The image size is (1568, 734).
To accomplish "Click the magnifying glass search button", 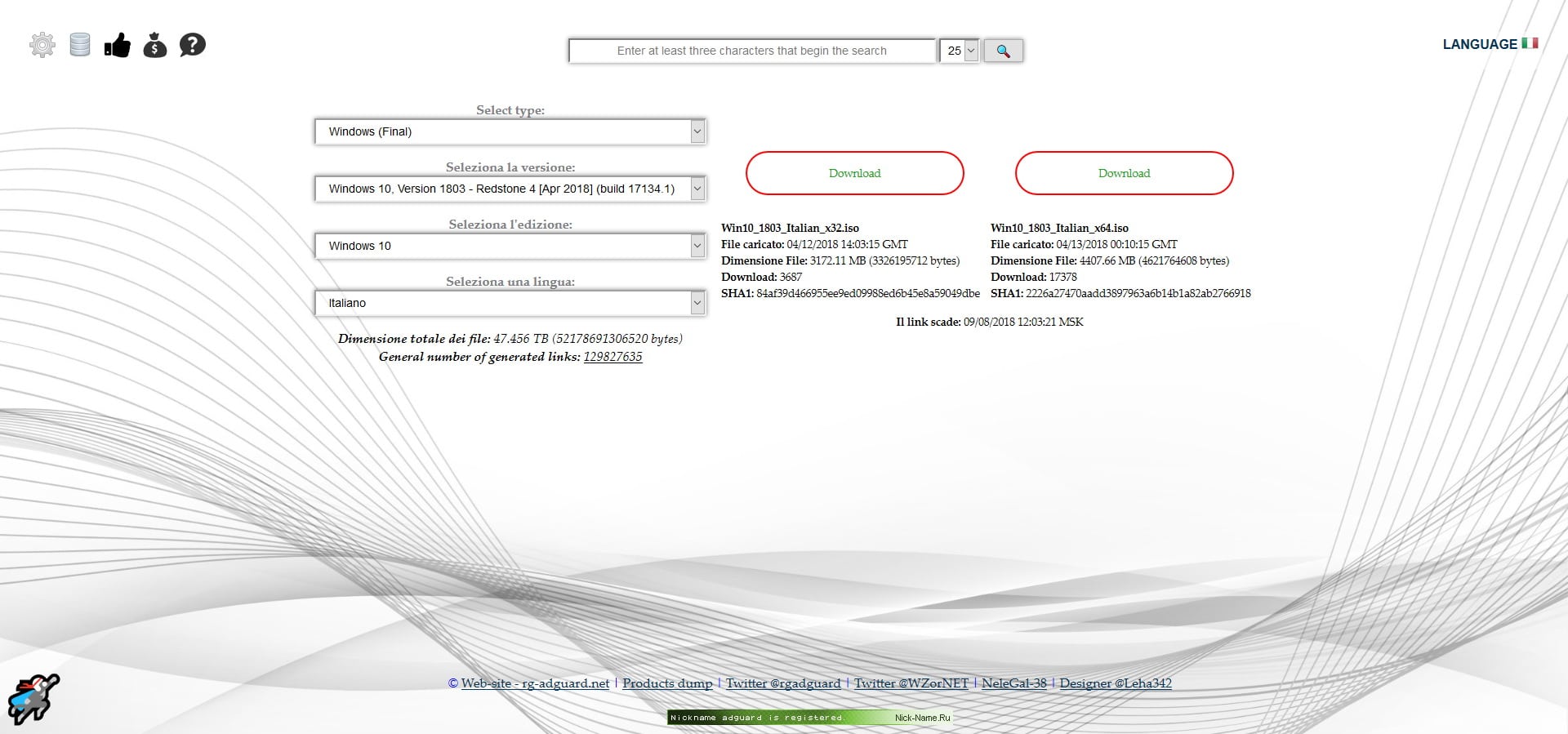I will click(x=1003, y=51).
